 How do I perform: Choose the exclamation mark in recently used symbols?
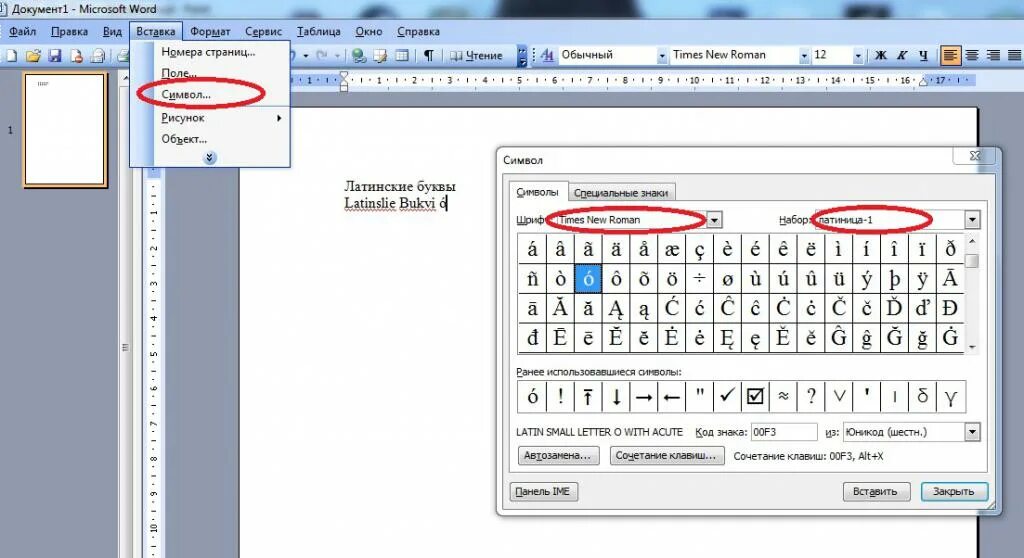pyautogui.click(x=560, y=396)
